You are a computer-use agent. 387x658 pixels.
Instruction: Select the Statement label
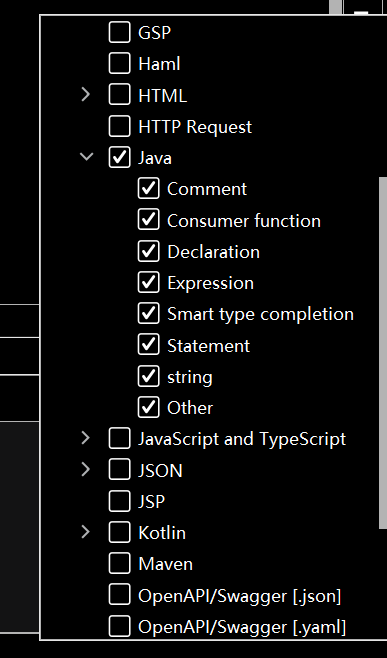click(209, 345)
